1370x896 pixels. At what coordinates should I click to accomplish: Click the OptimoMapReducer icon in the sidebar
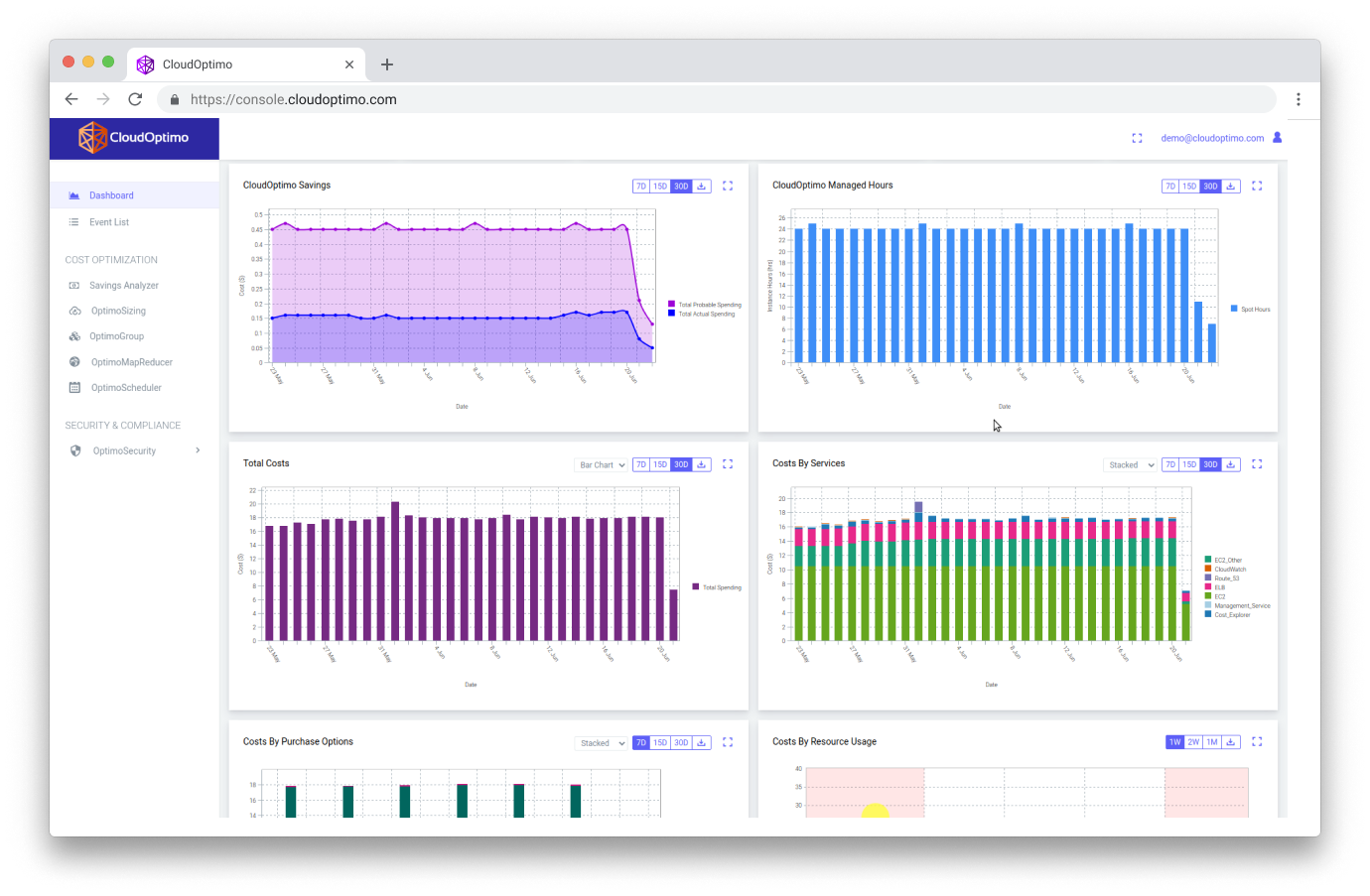pyautogui.click(x=74, y=362)
